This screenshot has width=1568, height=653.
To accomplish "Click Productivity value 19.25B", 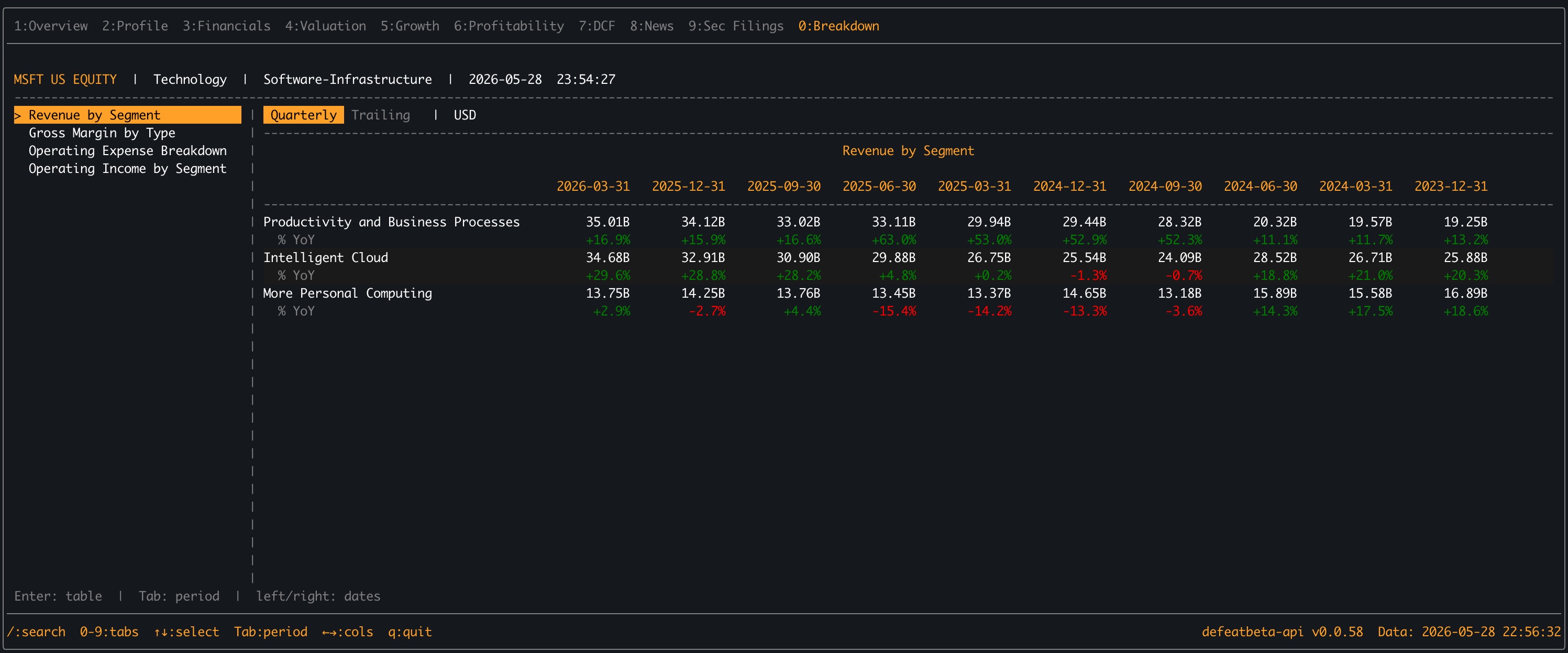I will (1466, 222).
